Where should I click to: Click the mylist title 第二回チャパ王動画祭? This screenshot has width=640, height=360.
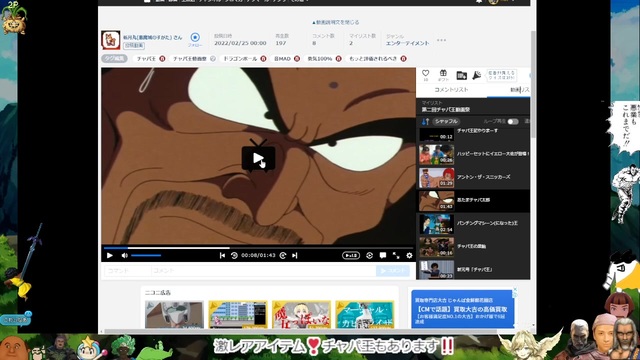[446, 110]
